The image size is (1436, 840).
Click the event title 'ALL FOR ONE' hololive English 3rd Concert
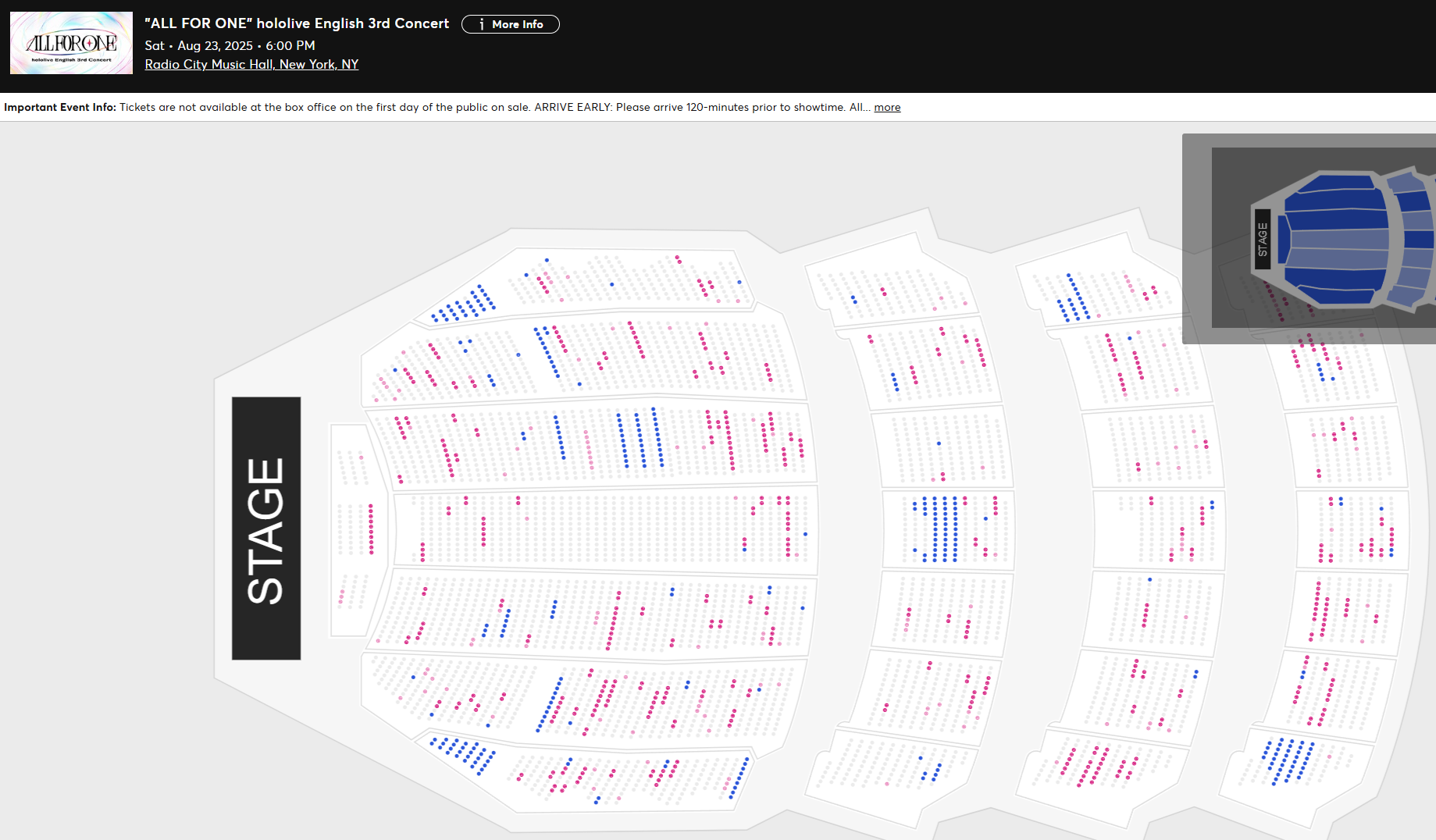297,23
